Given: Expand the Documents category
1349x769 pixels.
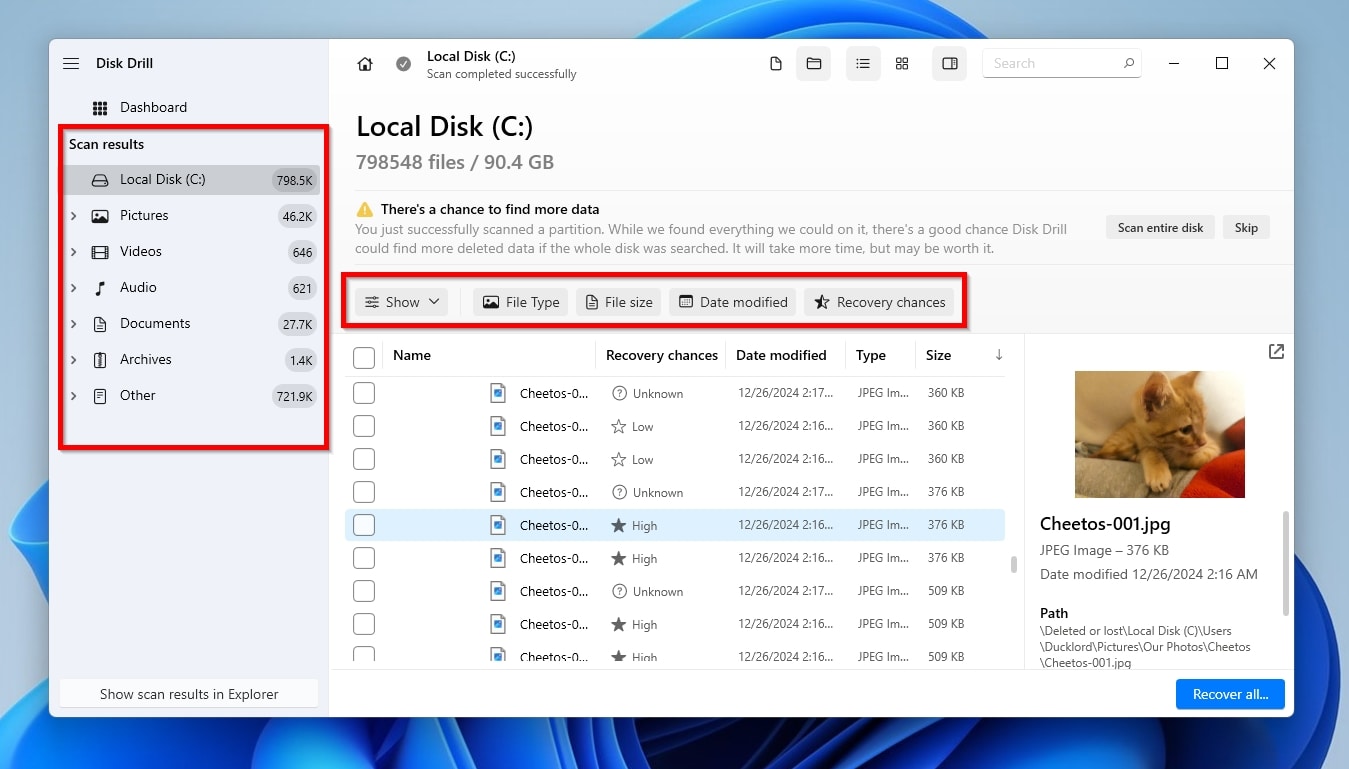Looking at the screenshot, I should pyautogui.click(x=74, y=324).
